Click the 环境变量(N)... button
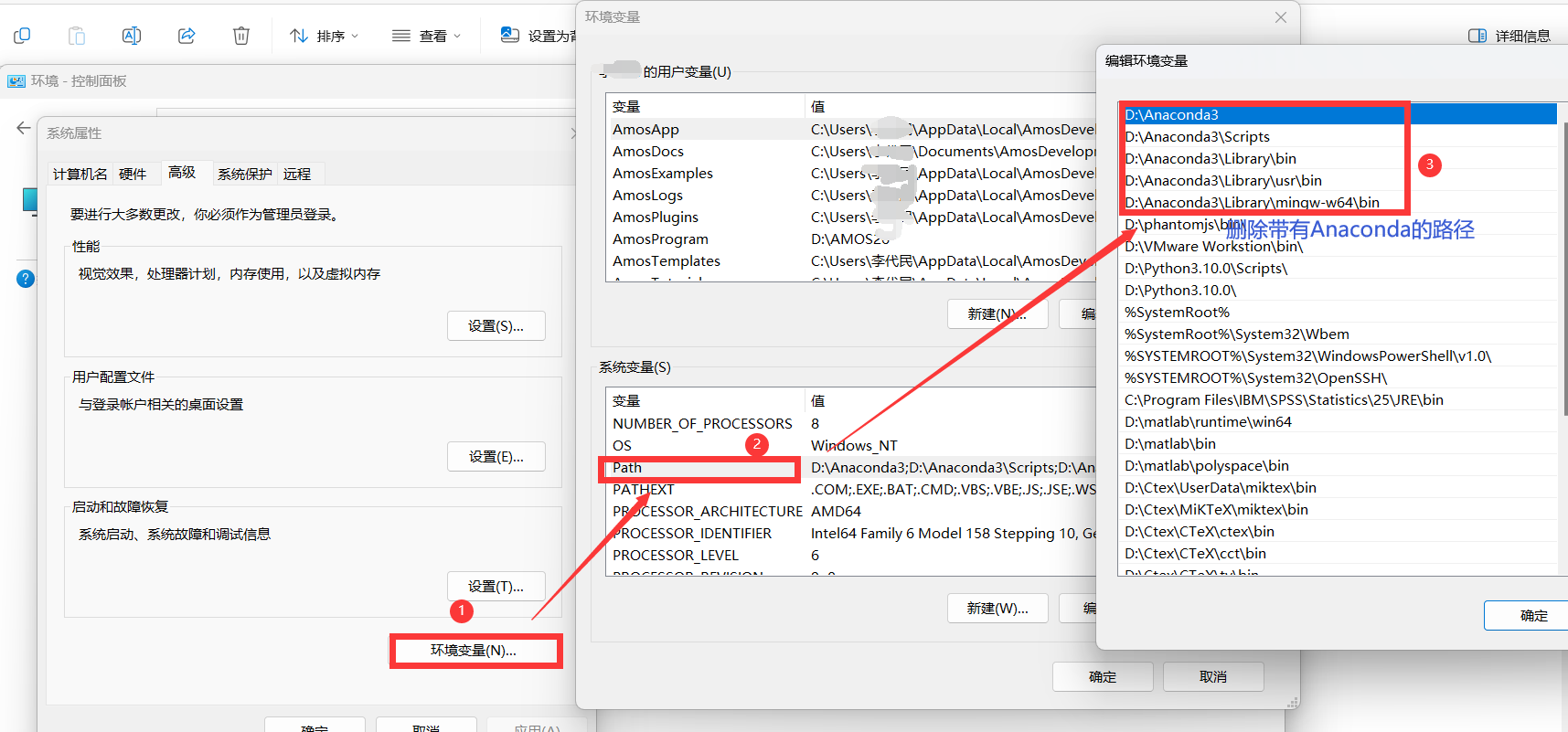Screen dimensions: 1568x732 coord(474,651)
